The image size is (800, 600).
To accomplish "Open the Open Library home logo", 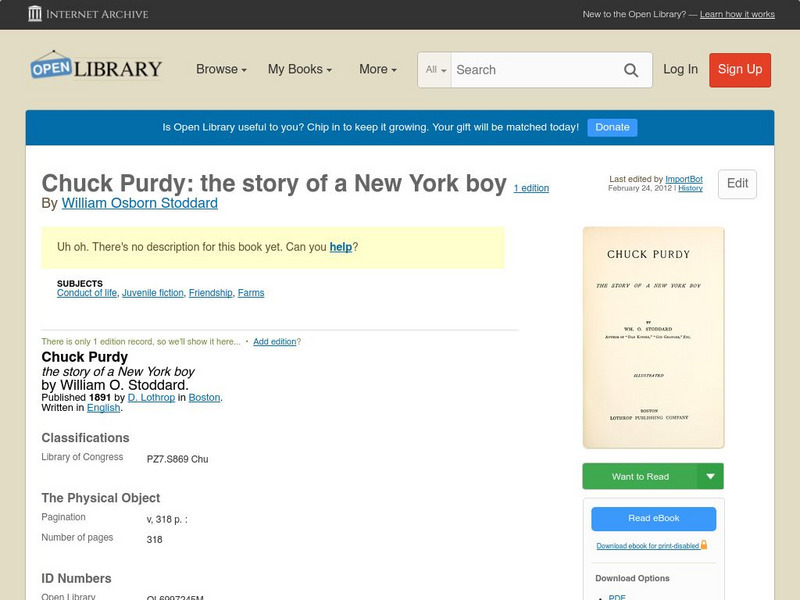I will tap(96, 68).
